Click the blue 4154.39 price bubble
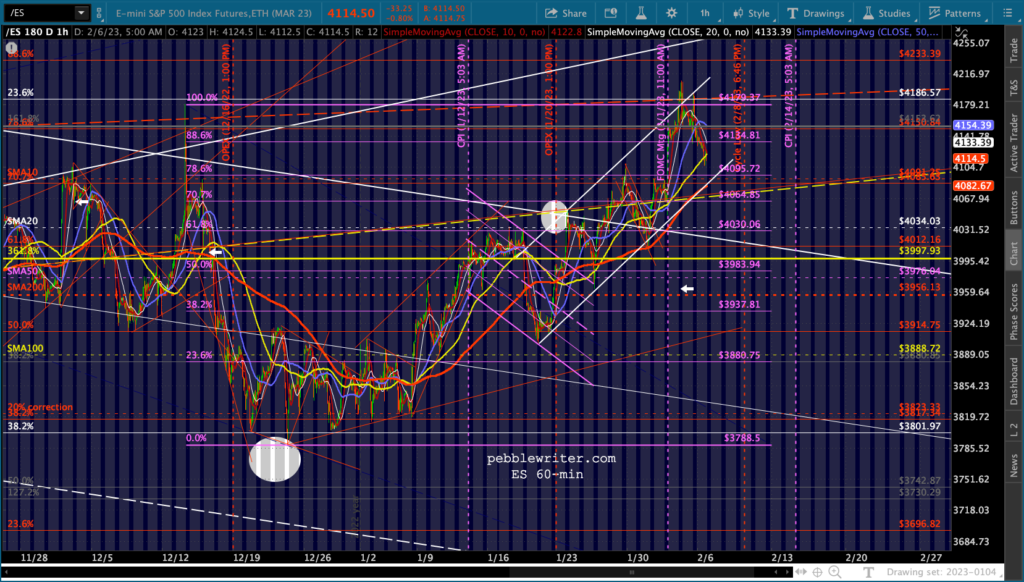The height and width of the screenshot is (582, 1024). click(973, 125)
